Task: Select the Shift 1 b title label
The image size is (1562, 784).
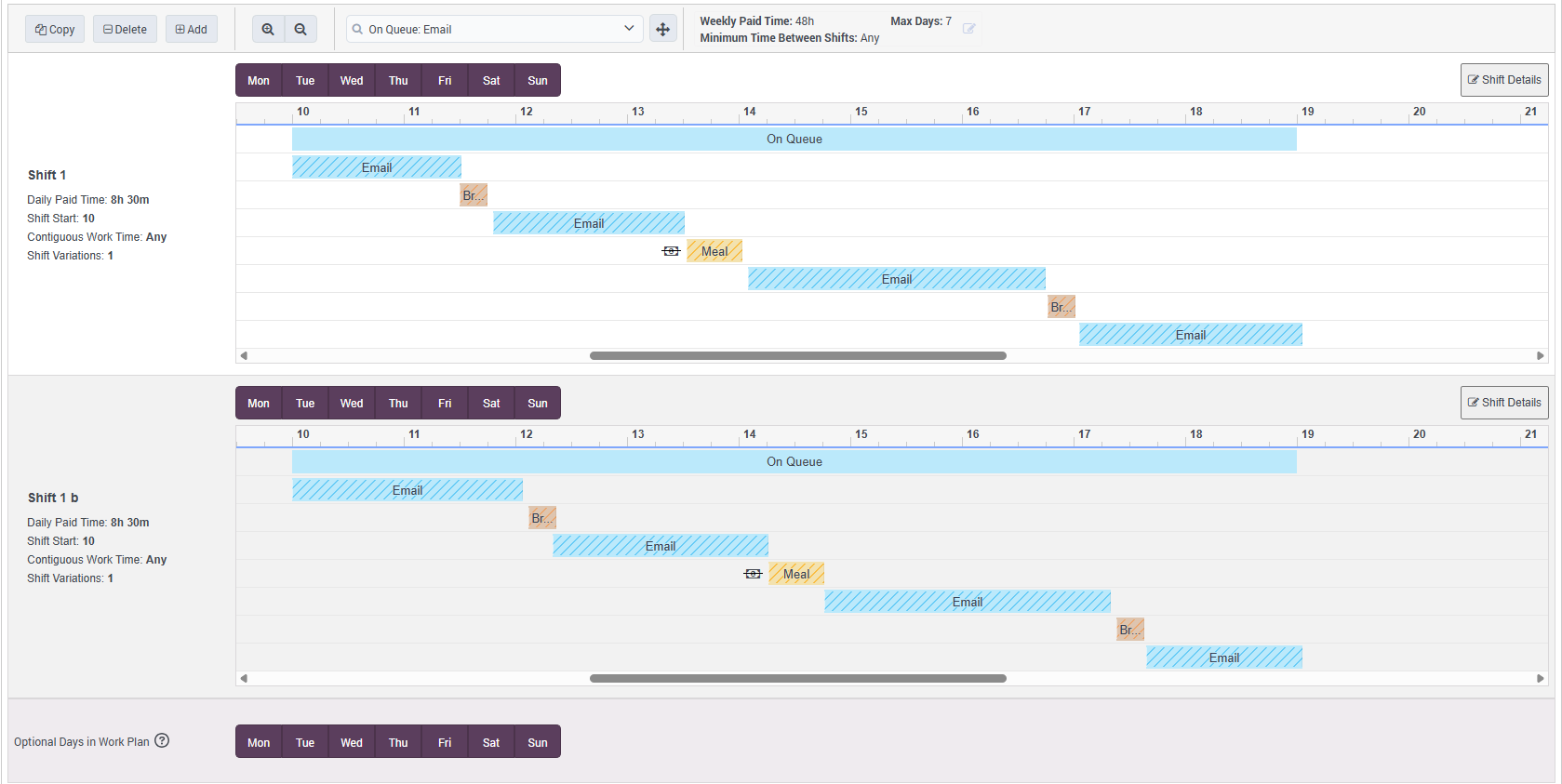Action: pyautogui.click(x=53, y=498)
